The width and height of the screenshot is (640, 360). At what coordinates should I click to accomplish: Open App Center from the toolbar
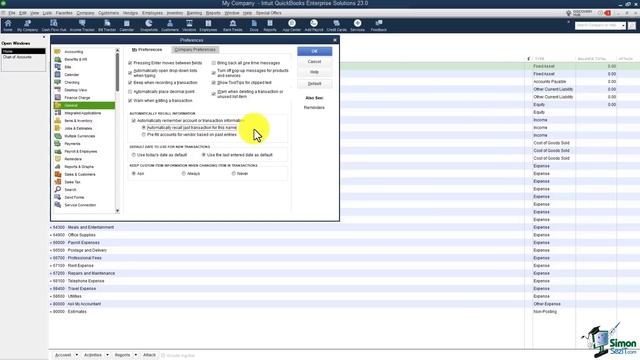click(291, 25)
